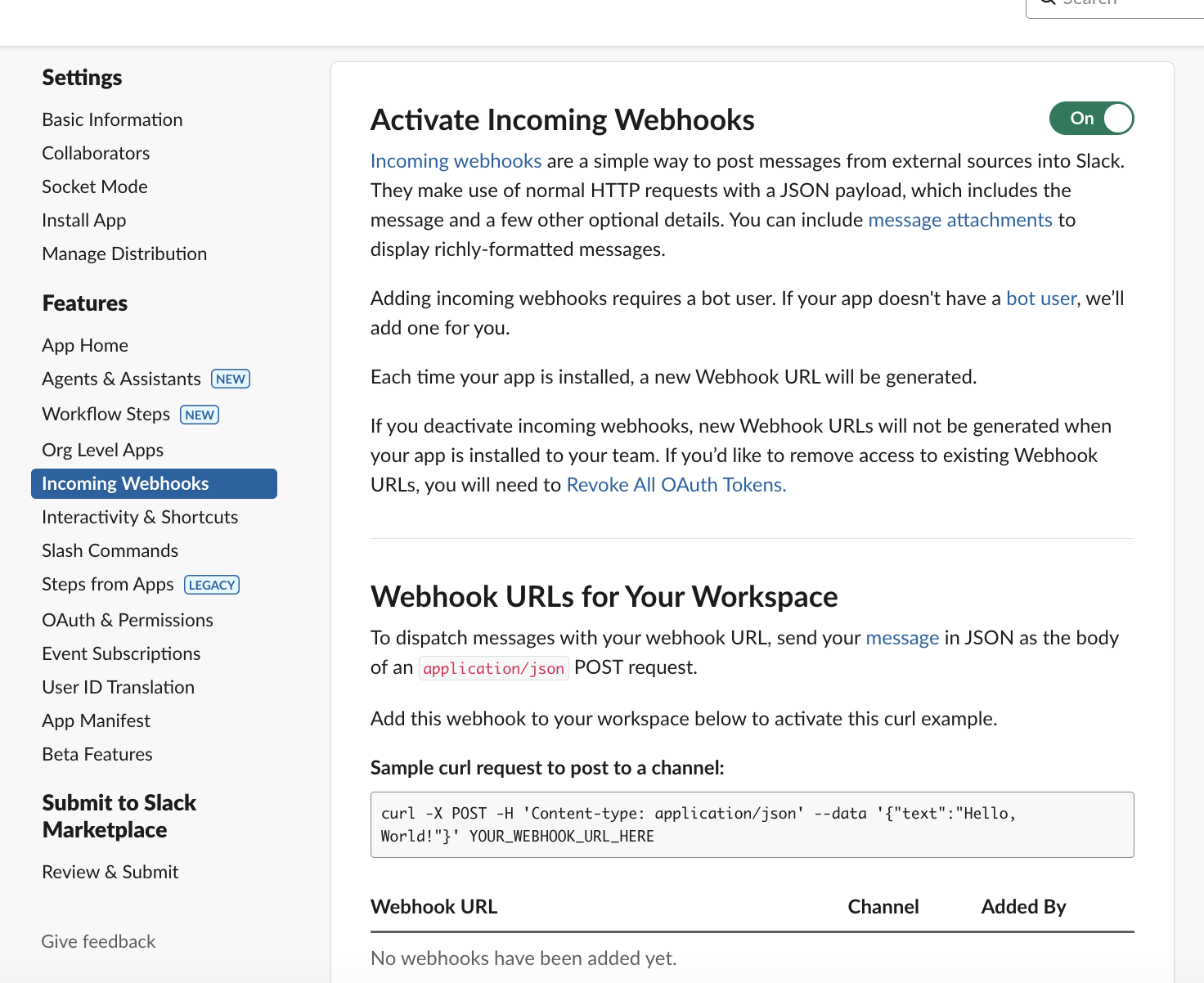Click the 'Added By' column header
The image size is (1204, 983).
[x=1024, y=907]
